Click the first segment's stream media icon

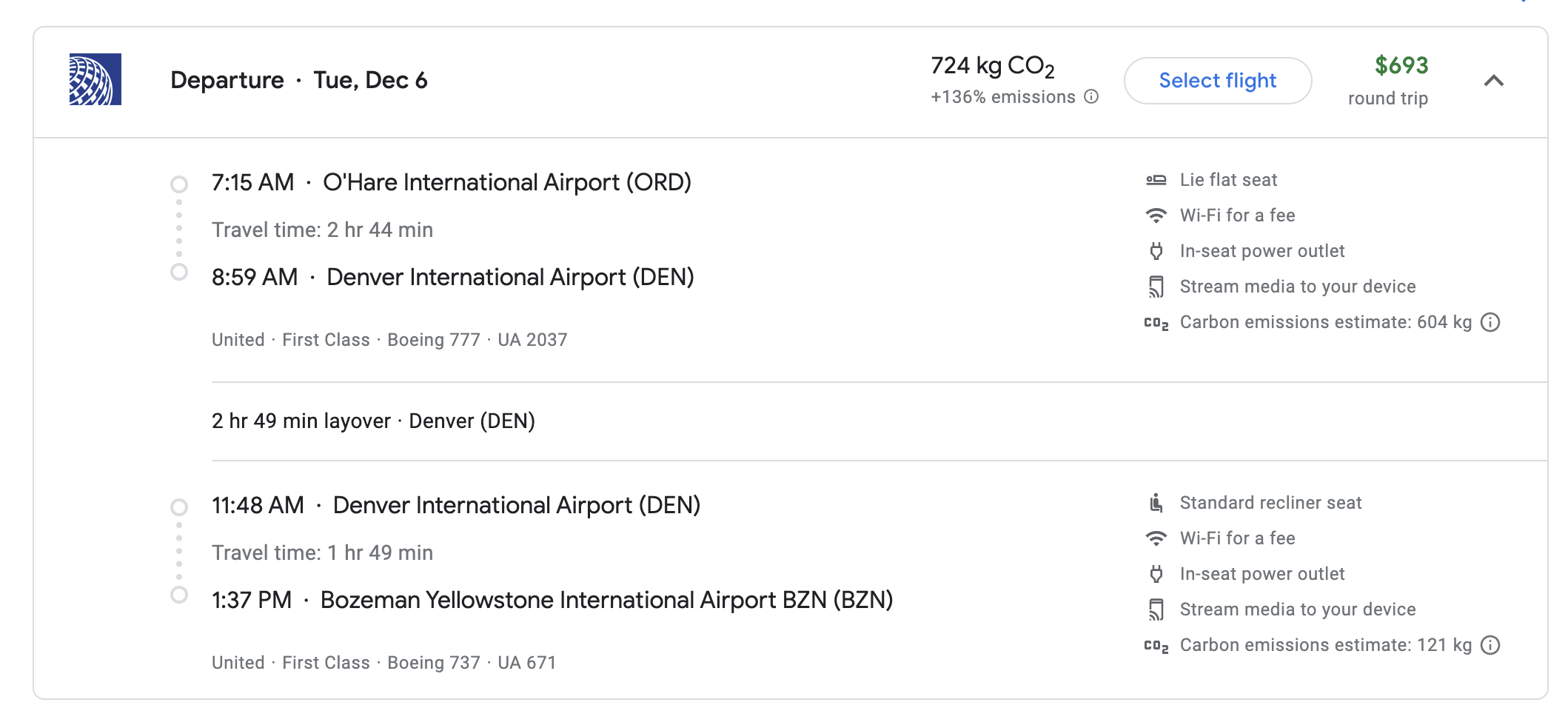pos(1156,287)
